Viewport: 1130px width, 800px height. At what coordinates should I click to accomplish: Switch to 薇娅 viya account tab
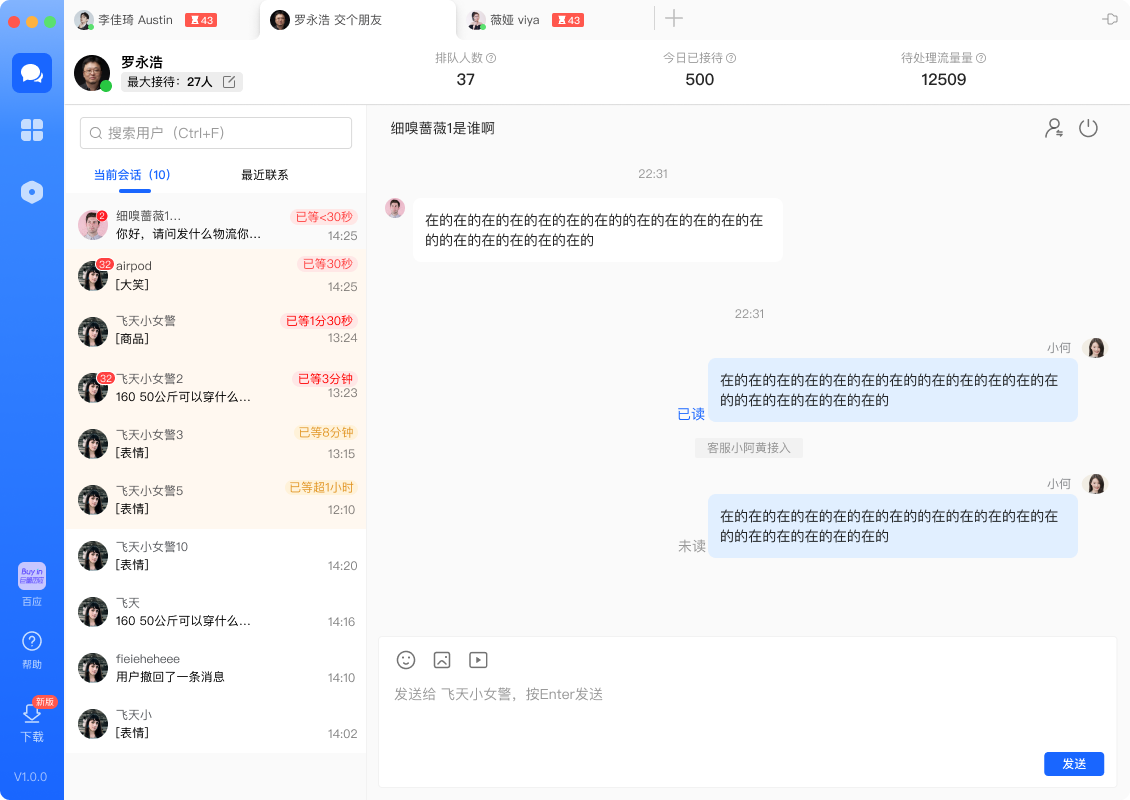525,20
